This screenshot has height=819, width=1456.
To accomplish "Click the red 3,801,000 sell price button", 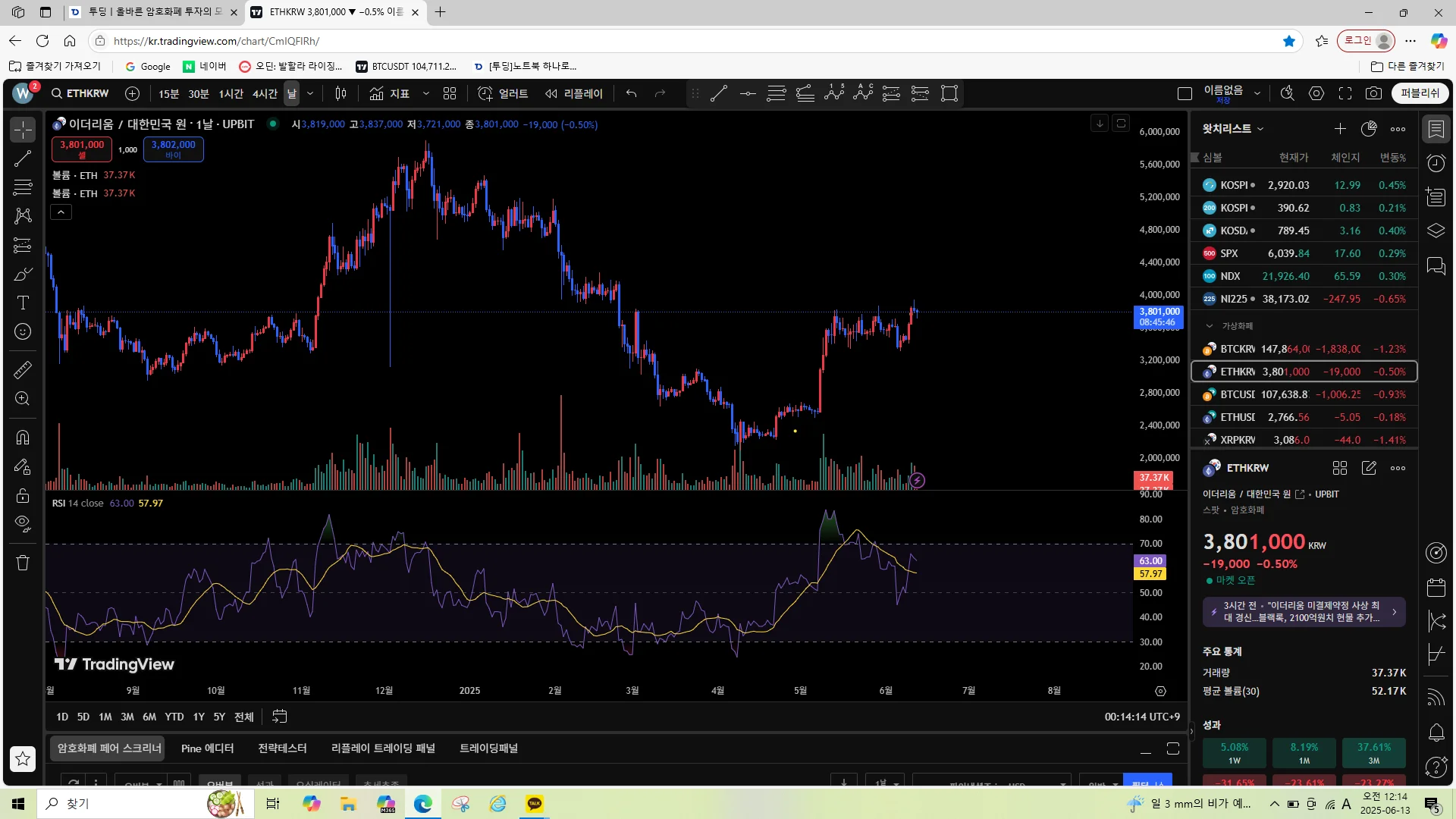I will 82,149.
